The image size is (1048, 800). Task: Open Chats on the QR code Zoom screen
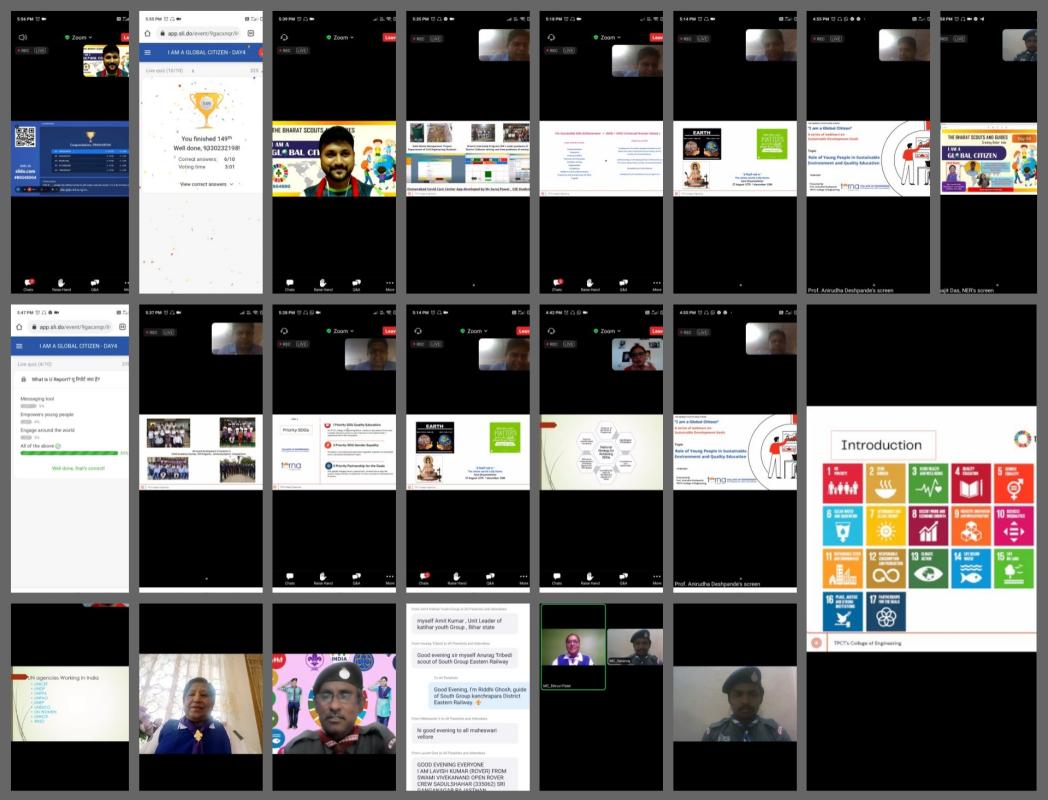(28, 284)
